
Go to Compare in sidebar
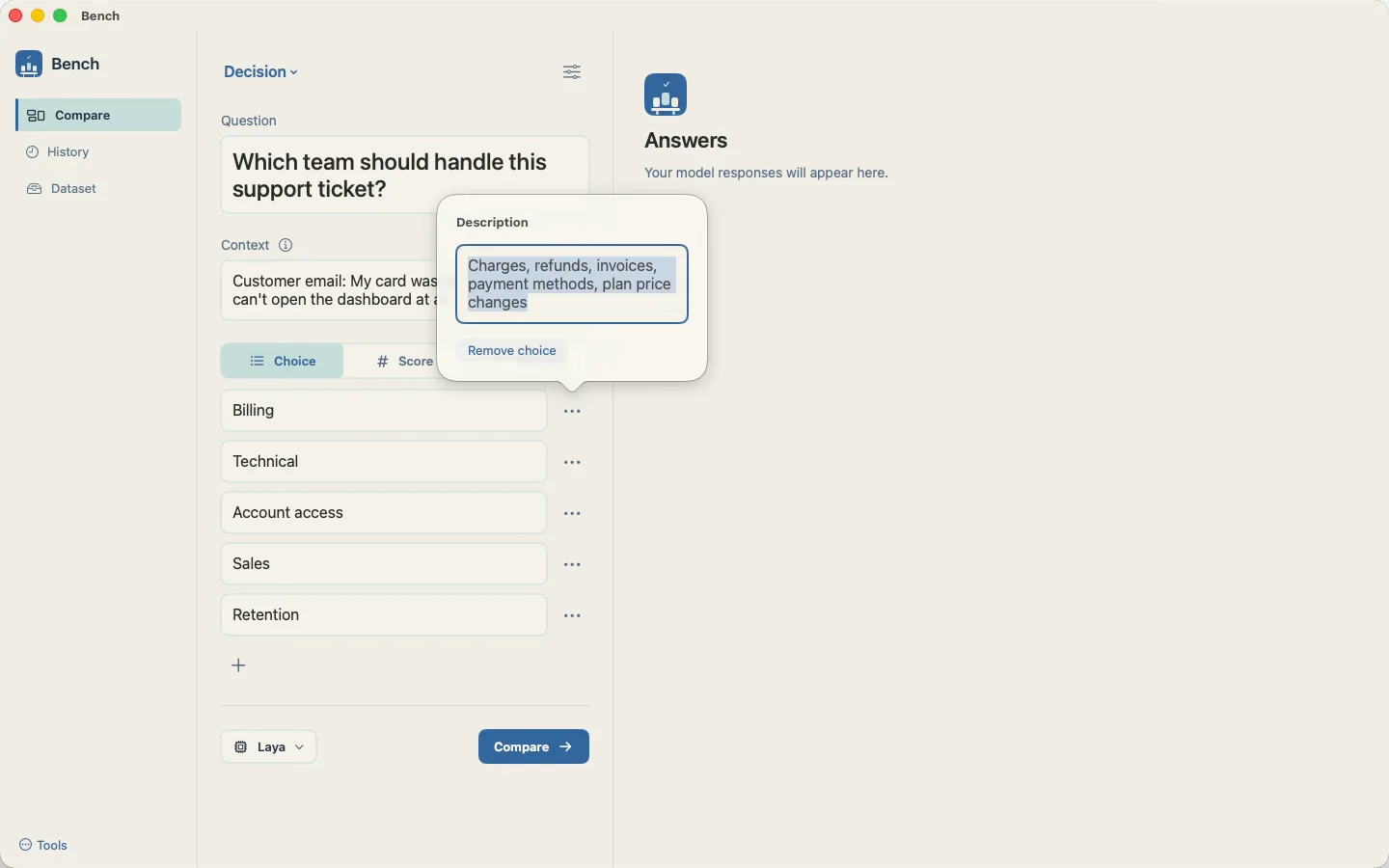[x=98, y=115]
